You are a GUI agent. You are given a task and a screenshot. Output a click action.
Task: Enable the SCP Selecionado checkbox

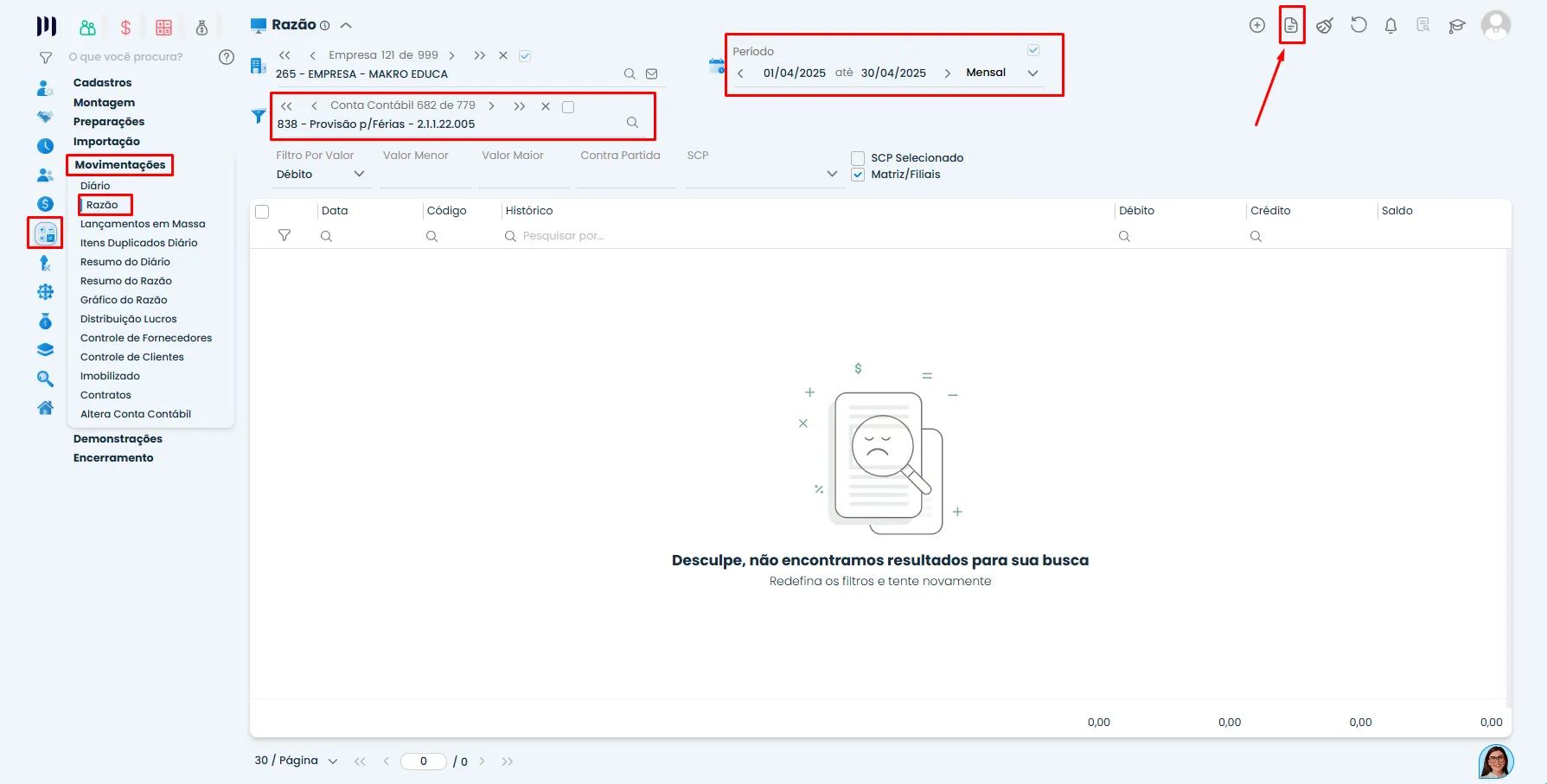coord(858,158)
